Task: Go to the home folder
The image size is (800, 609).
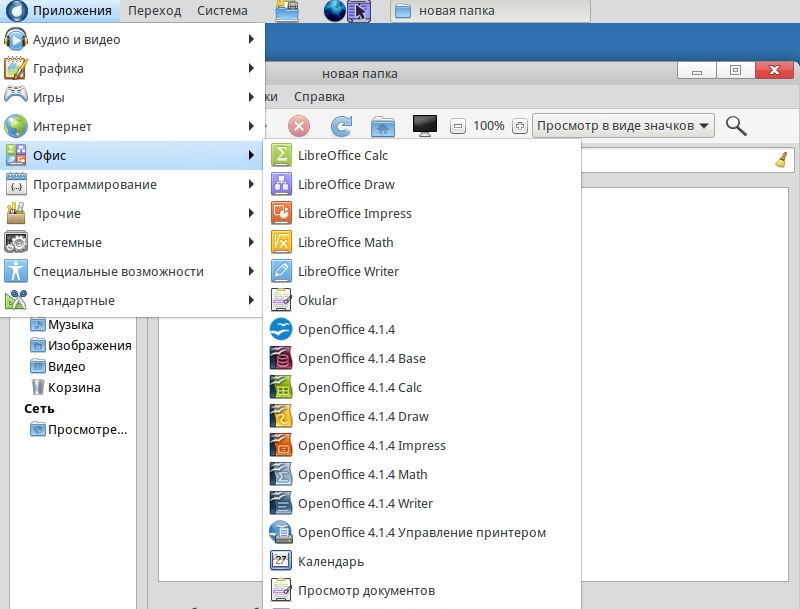Action: point(383,126)
